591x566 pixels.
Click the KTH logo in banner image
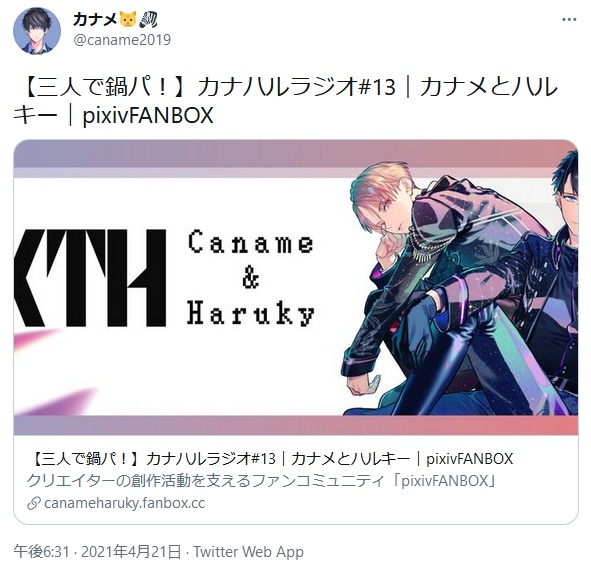pos(90,277)
